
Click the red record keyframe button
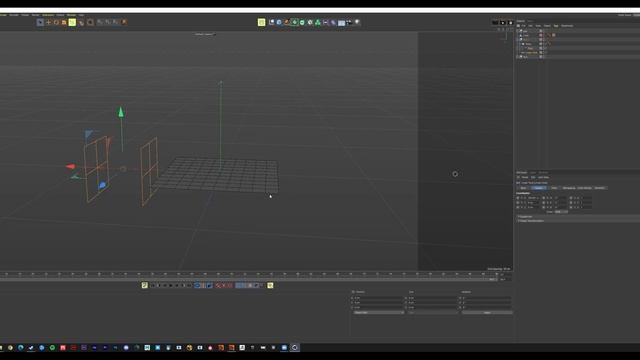point(218,285)
